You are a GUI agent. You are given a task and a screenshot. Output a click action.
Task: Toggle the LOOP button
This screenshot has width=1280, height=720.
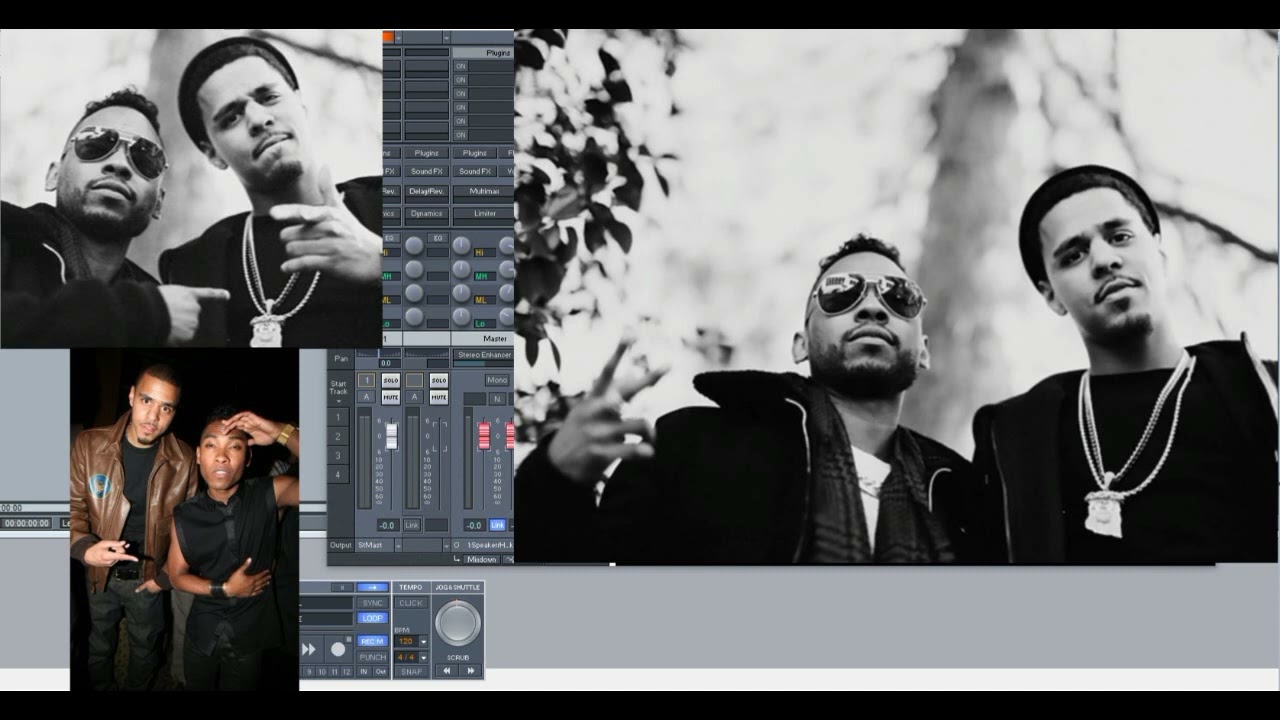point(373,618)
